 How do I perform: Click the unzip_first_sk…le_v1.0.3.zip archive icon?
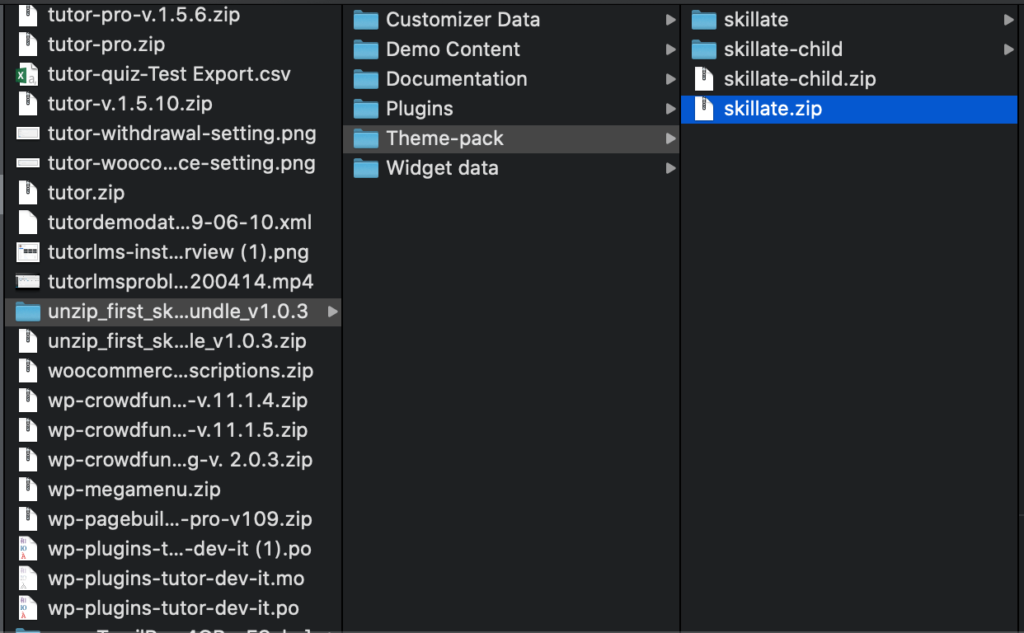[27, 341]
